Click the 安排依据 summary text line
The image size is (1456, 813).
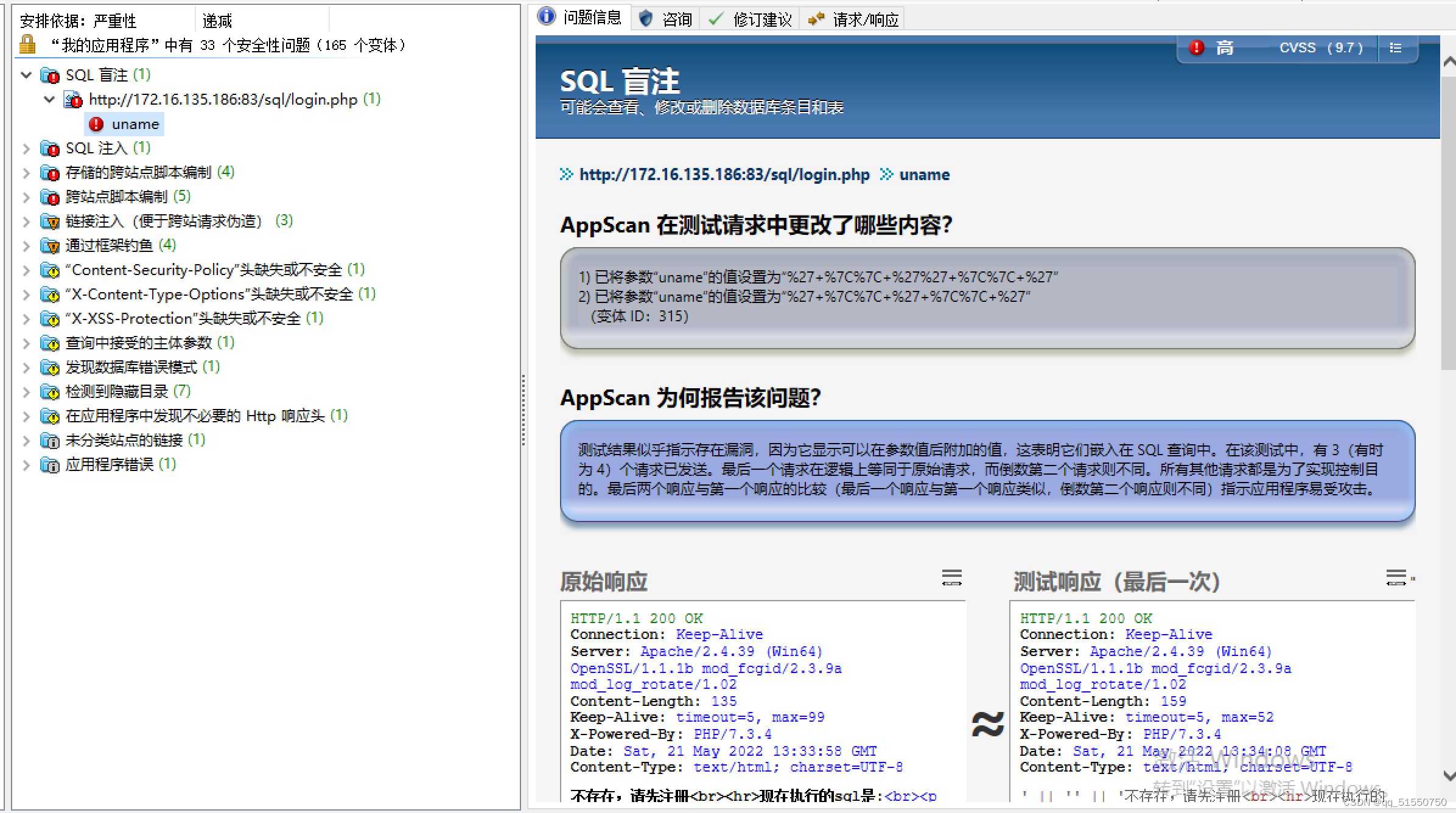(x=77, y=21)
